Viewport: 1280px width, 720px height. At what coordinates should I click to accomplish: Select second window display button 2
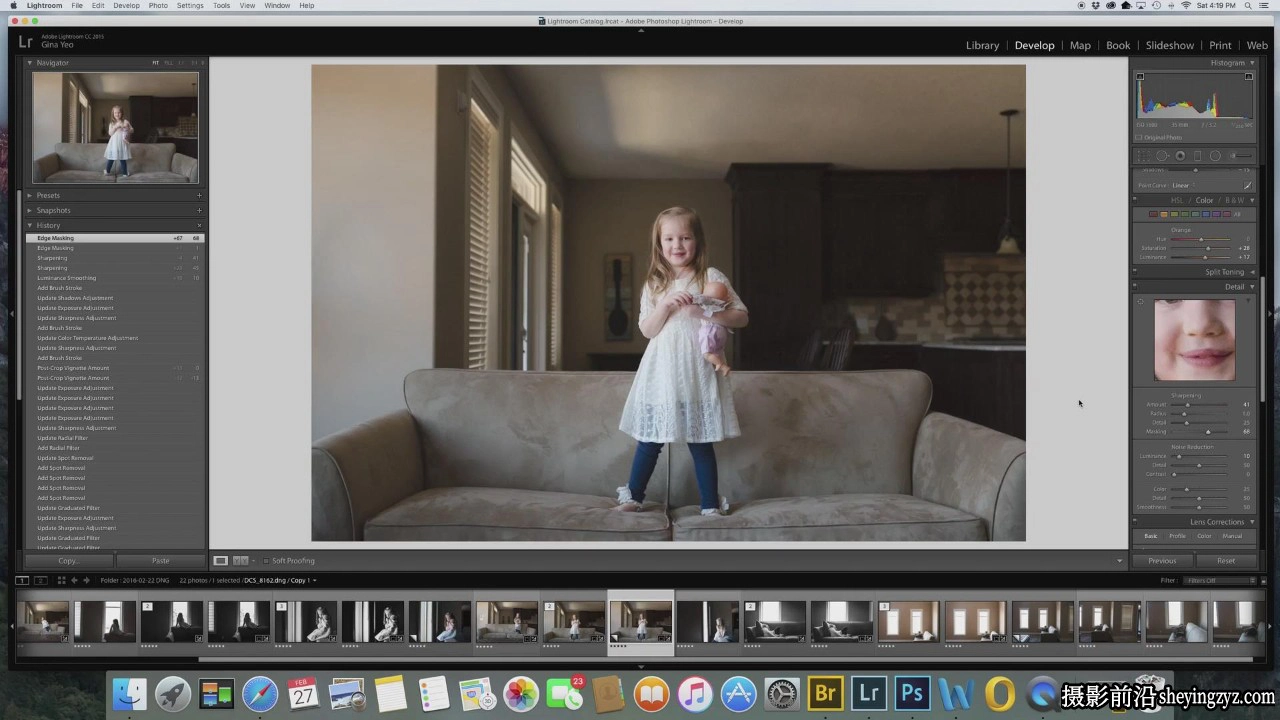point(40,580)
